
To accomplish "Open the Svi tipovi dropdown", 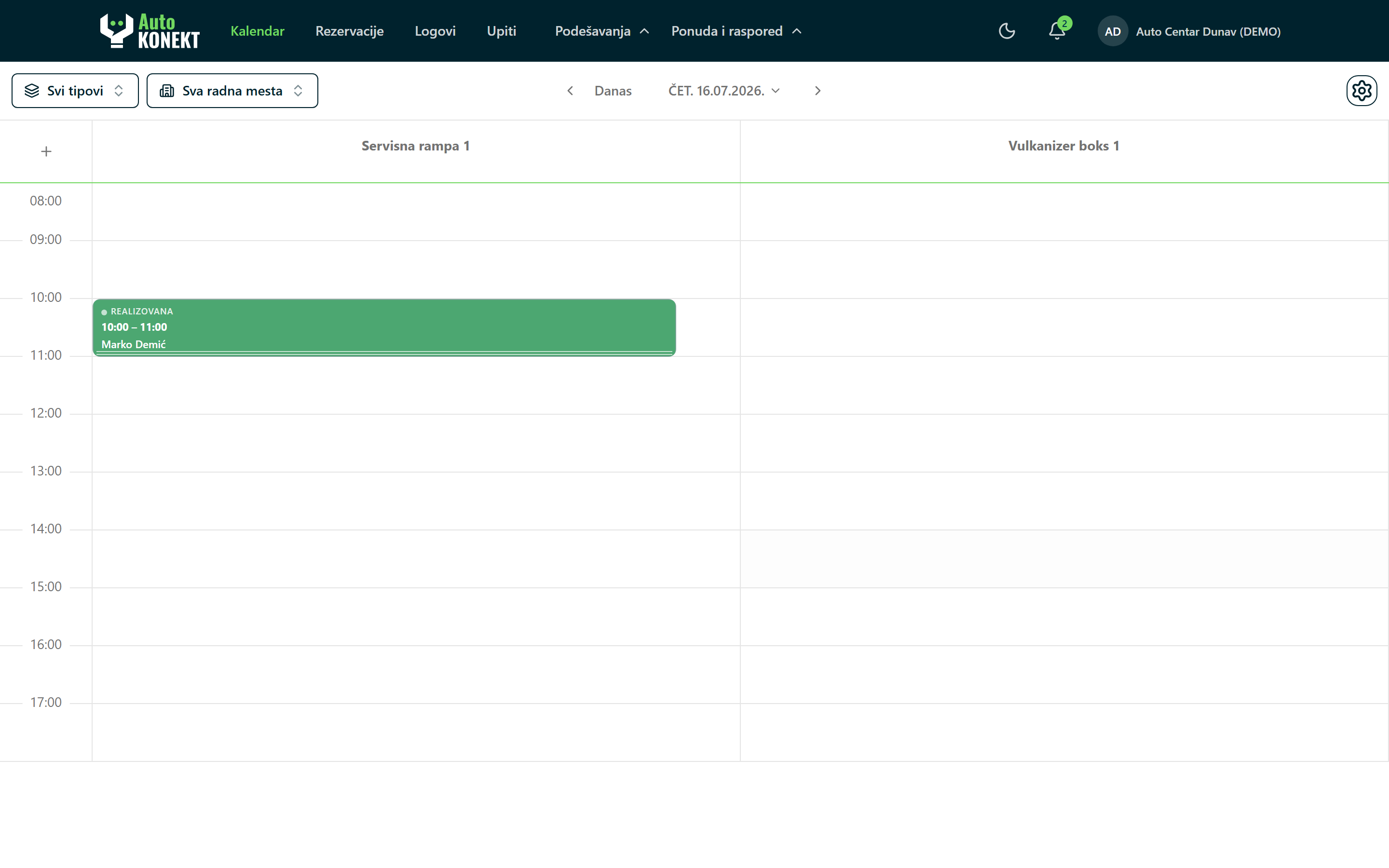I will [75, 91].
